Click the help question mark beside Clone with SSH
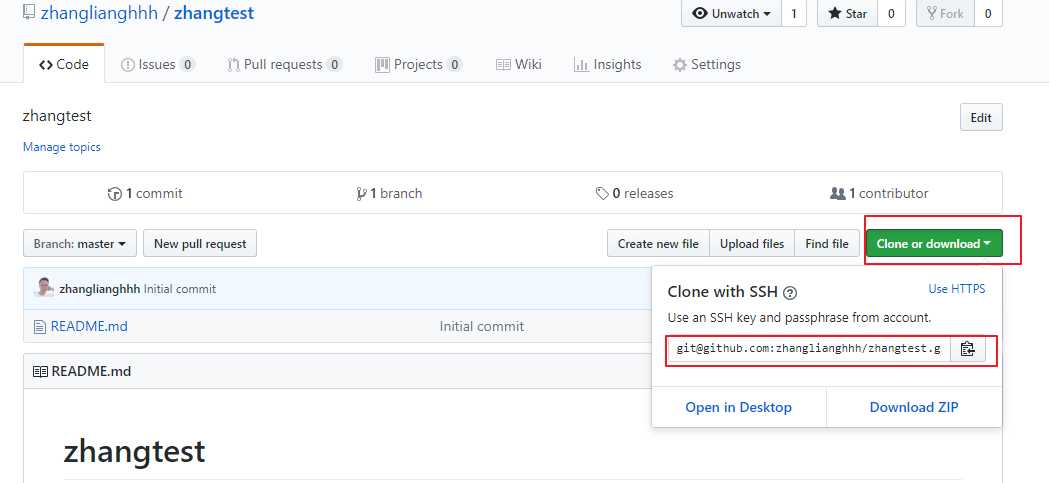Screen dimensions: 1049x483 point(790,292)
